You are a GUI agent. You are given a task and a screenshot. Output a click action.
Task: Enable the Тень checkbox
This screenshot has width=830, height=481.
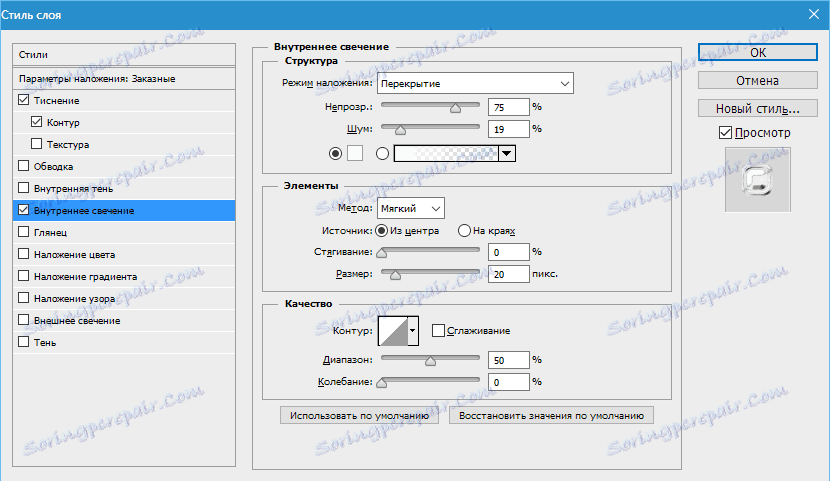23,342
